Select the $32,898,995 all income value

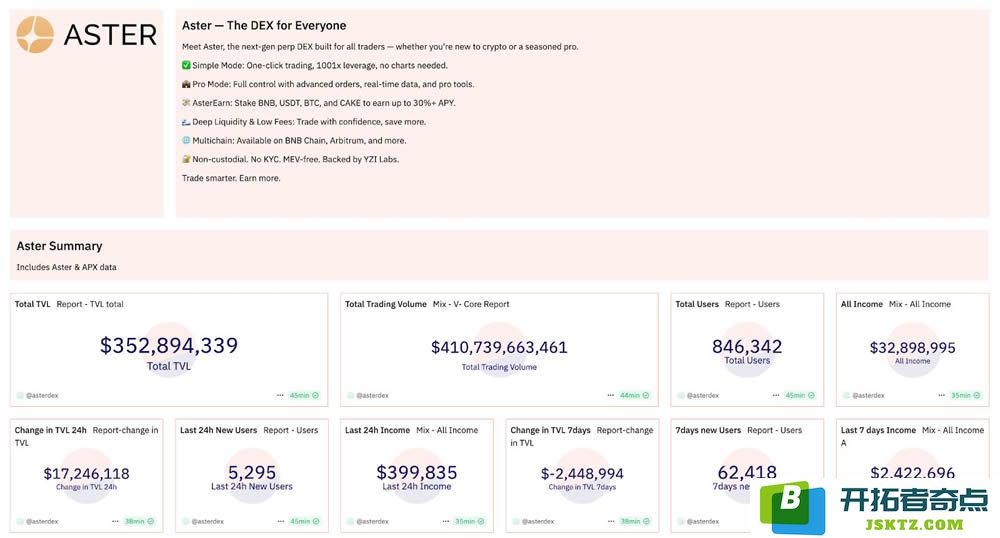913,347
